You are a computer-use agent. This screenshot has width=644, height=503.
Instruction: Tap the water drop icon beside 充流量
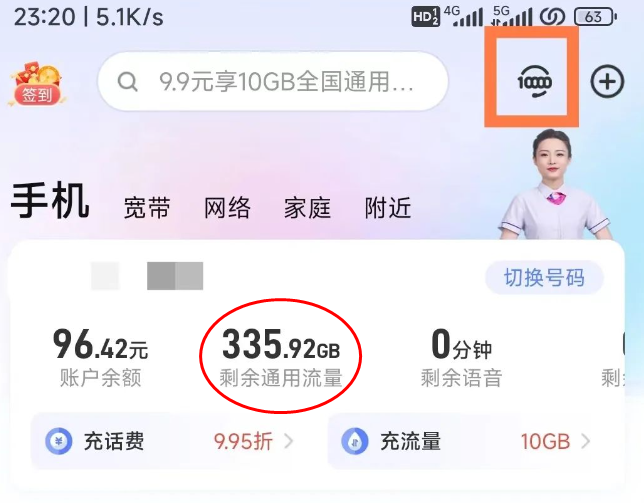tap(355, 441)
